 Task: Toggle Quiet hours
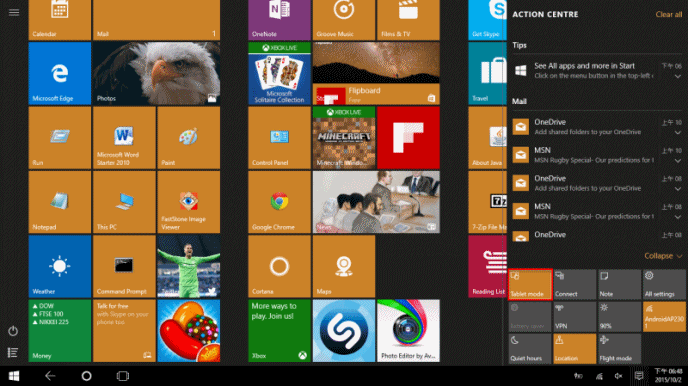point(530,349)
